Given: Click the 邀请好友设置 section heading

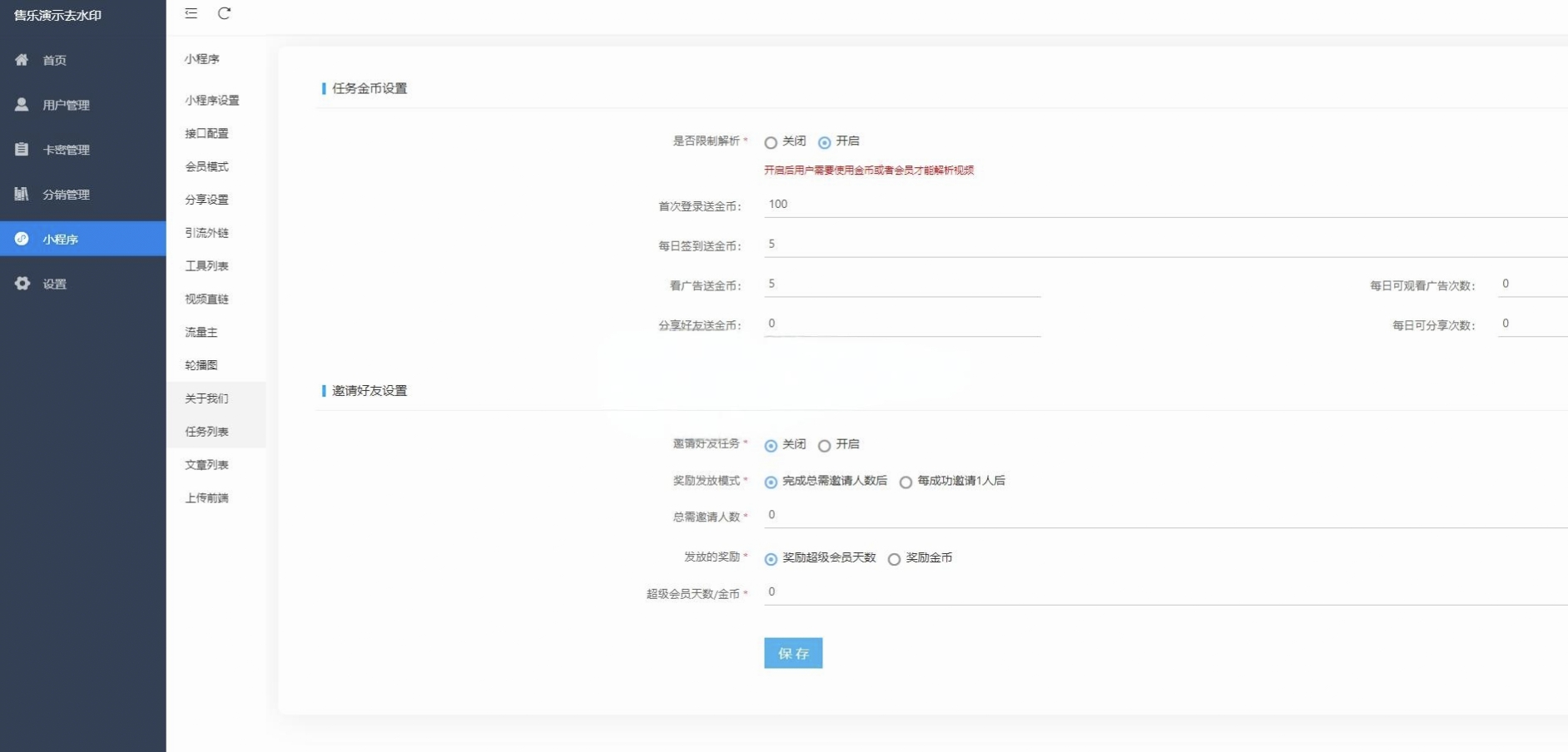Looking at the screenshot, I should (x=370, y=391).
